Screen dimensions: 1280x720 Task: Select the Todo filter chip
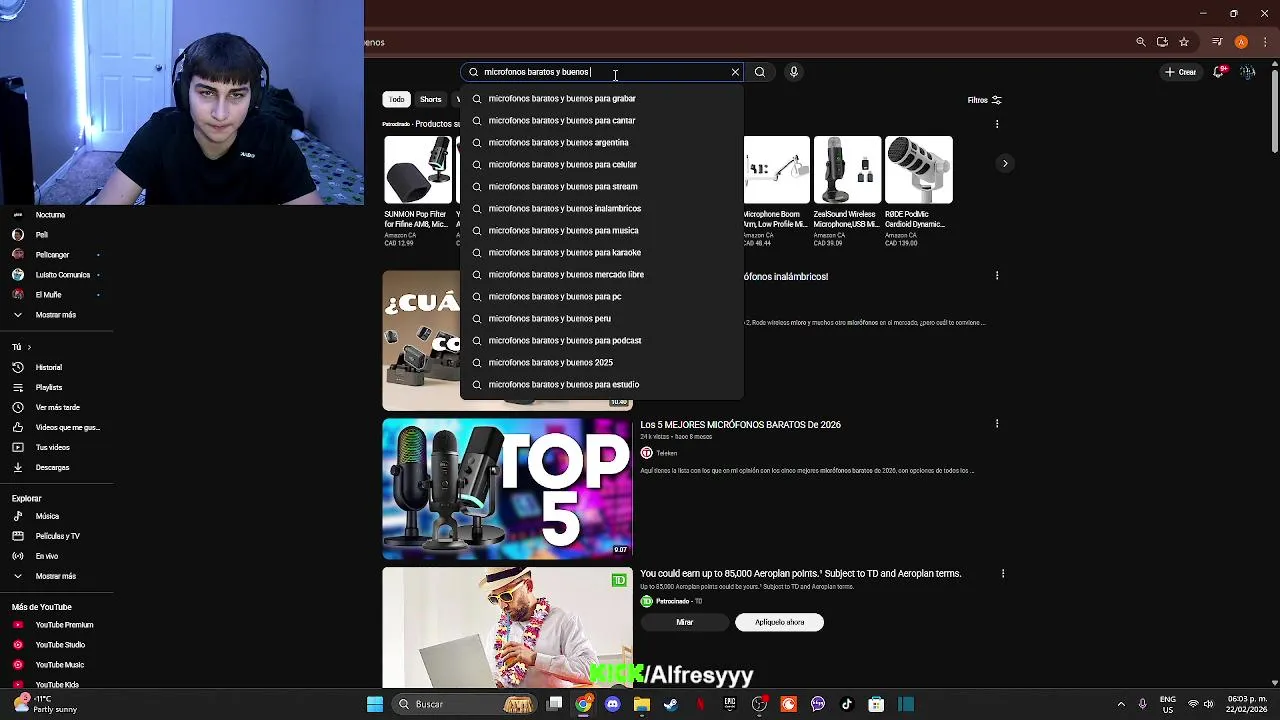click(x=397, y=99)
